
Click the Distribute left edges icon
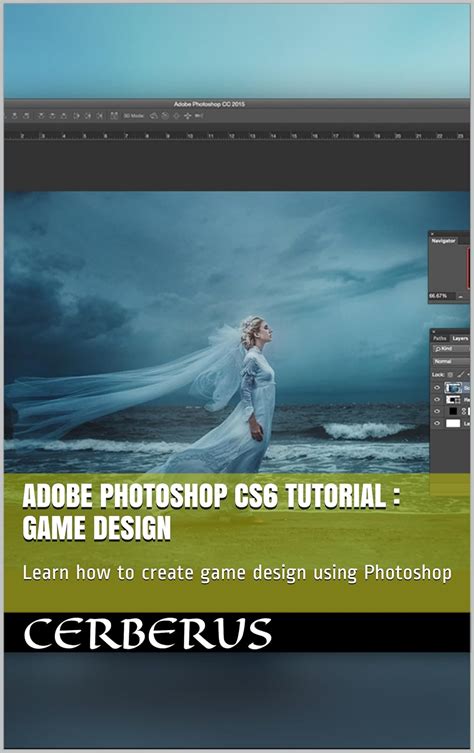[x=77, y=116]
